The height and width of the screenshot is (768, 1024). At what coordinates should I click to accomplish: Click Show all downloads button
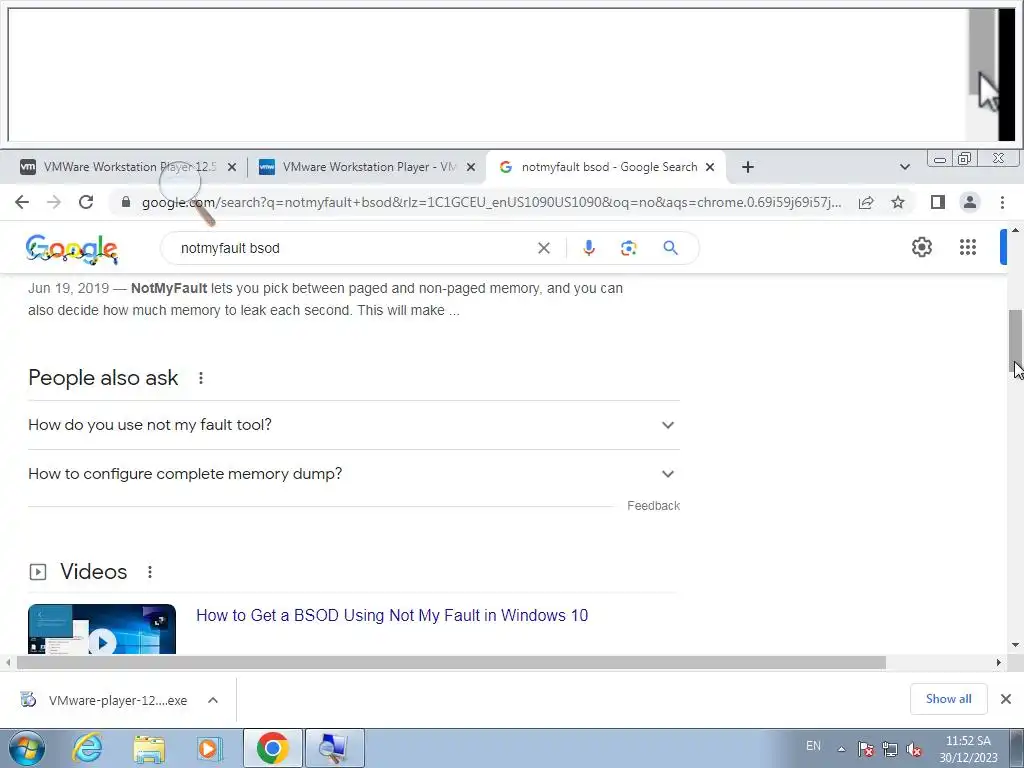click(x=948, y=699)
